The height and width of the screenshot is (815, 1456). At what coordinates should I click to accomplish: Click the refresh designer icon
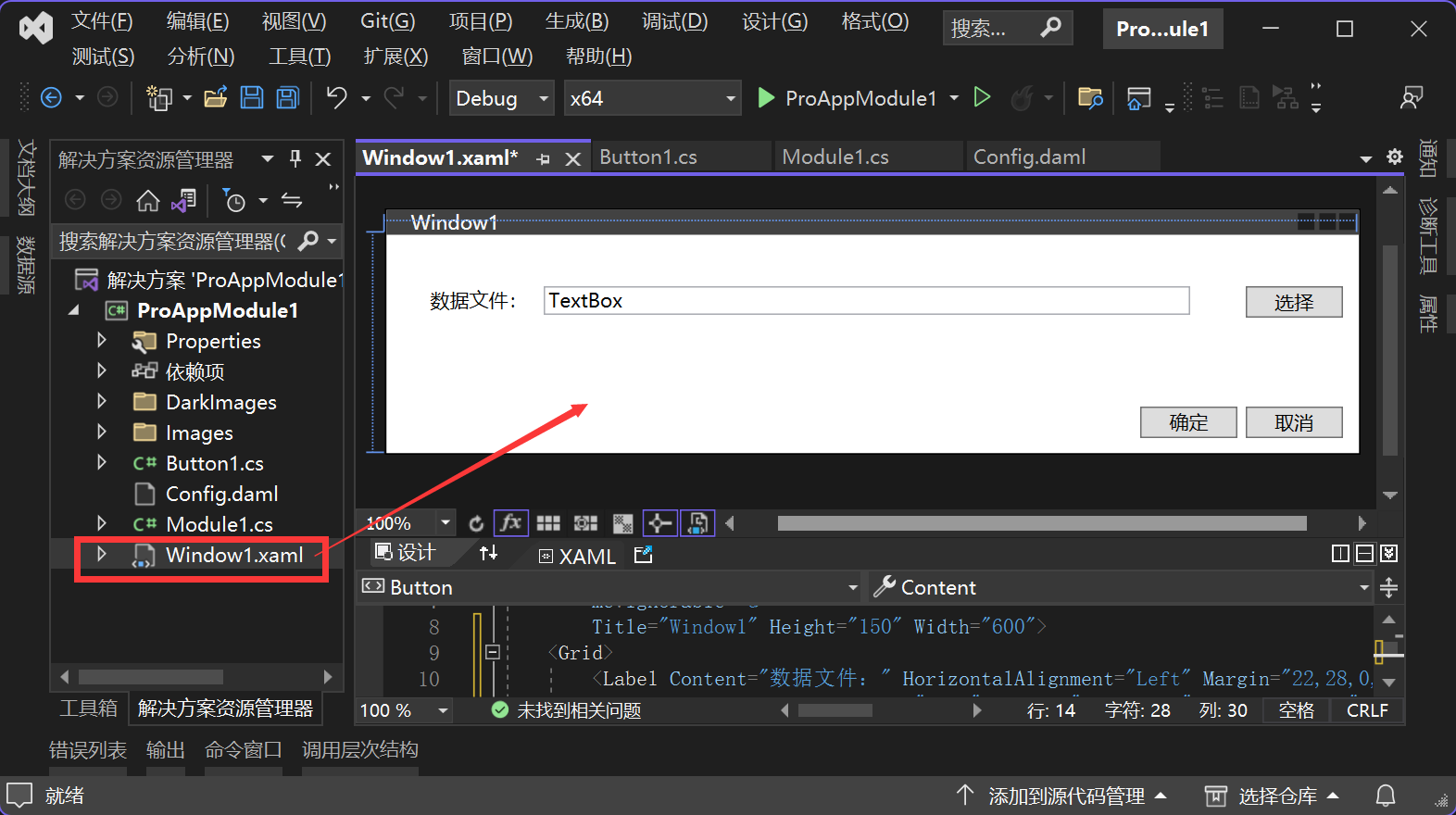[476, 523]
